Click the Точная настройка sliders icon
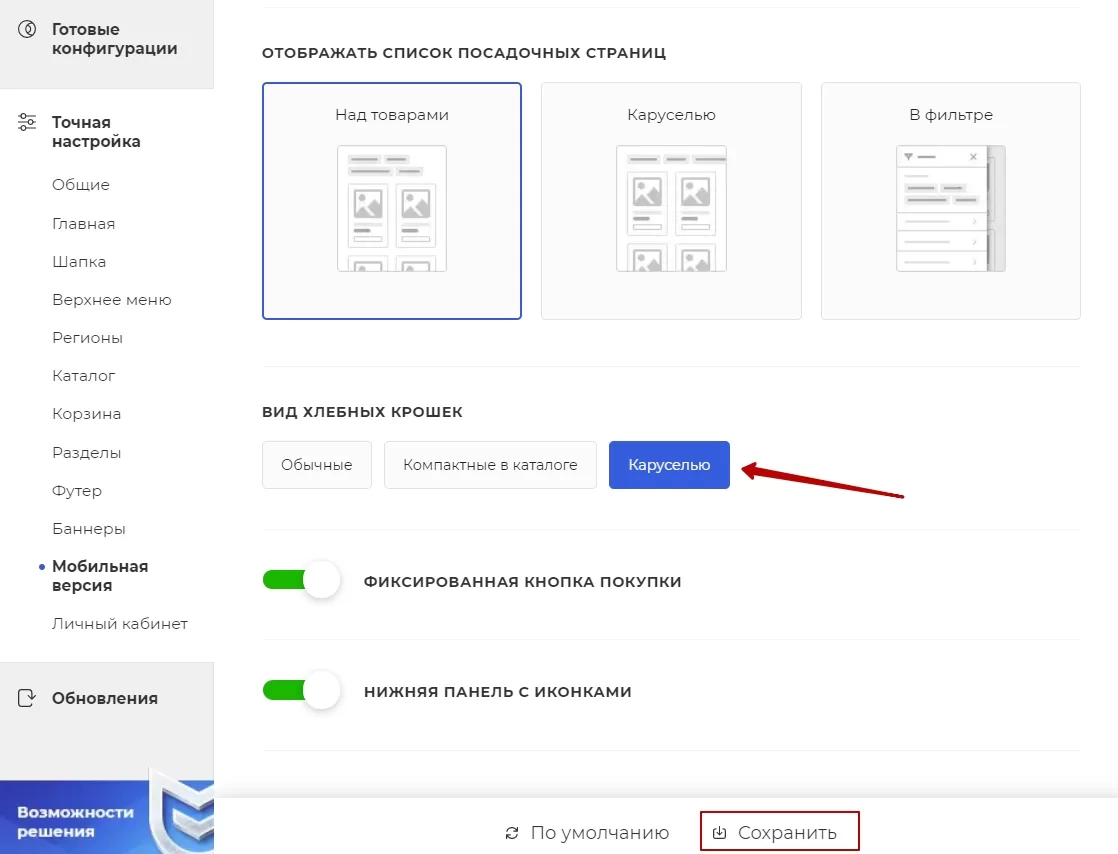The height and width of the screenshot is (854, 1118). pyautogui.click(x=27, y=122)
